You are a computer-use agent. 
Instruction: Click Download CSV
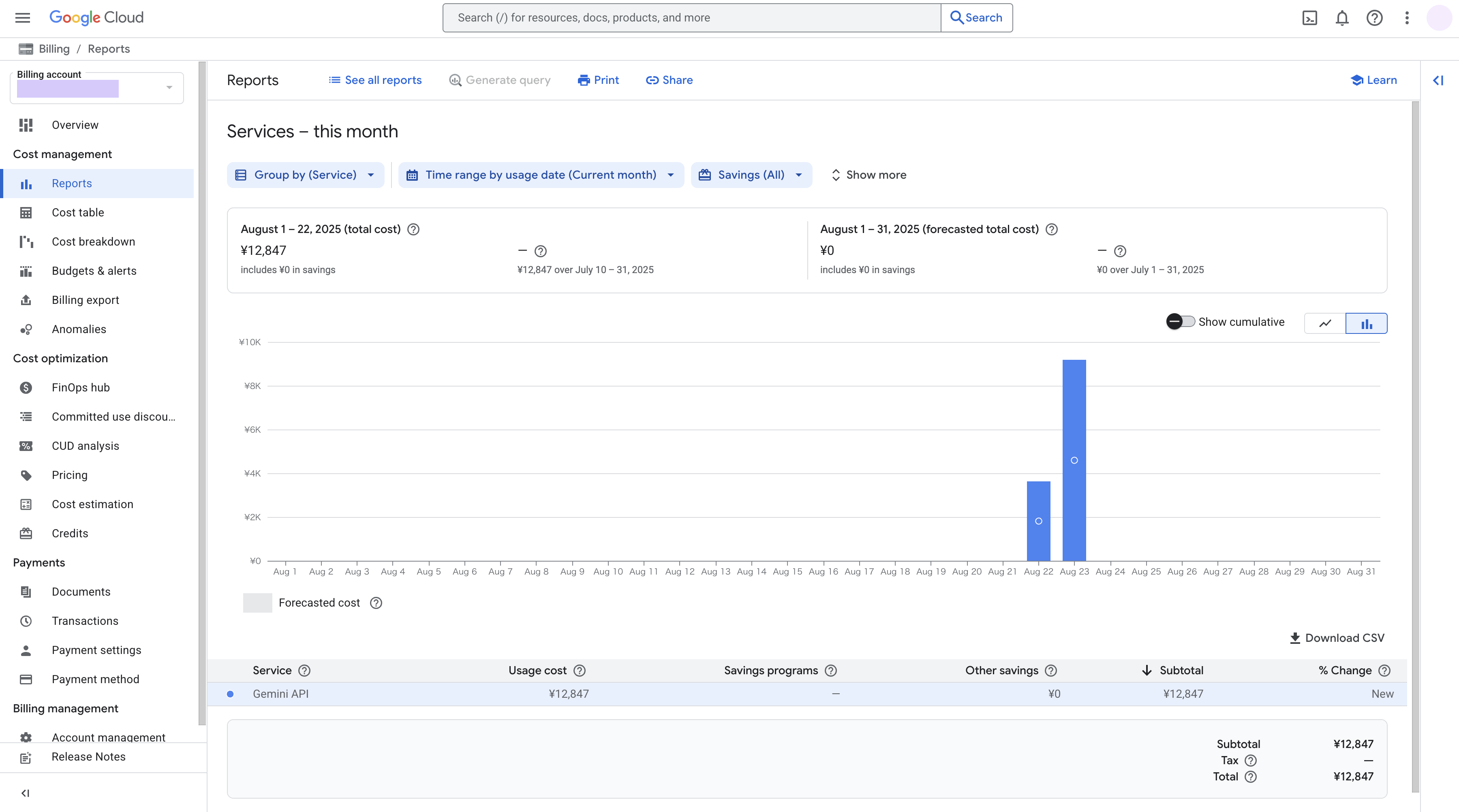click(x=1337, y=638)
